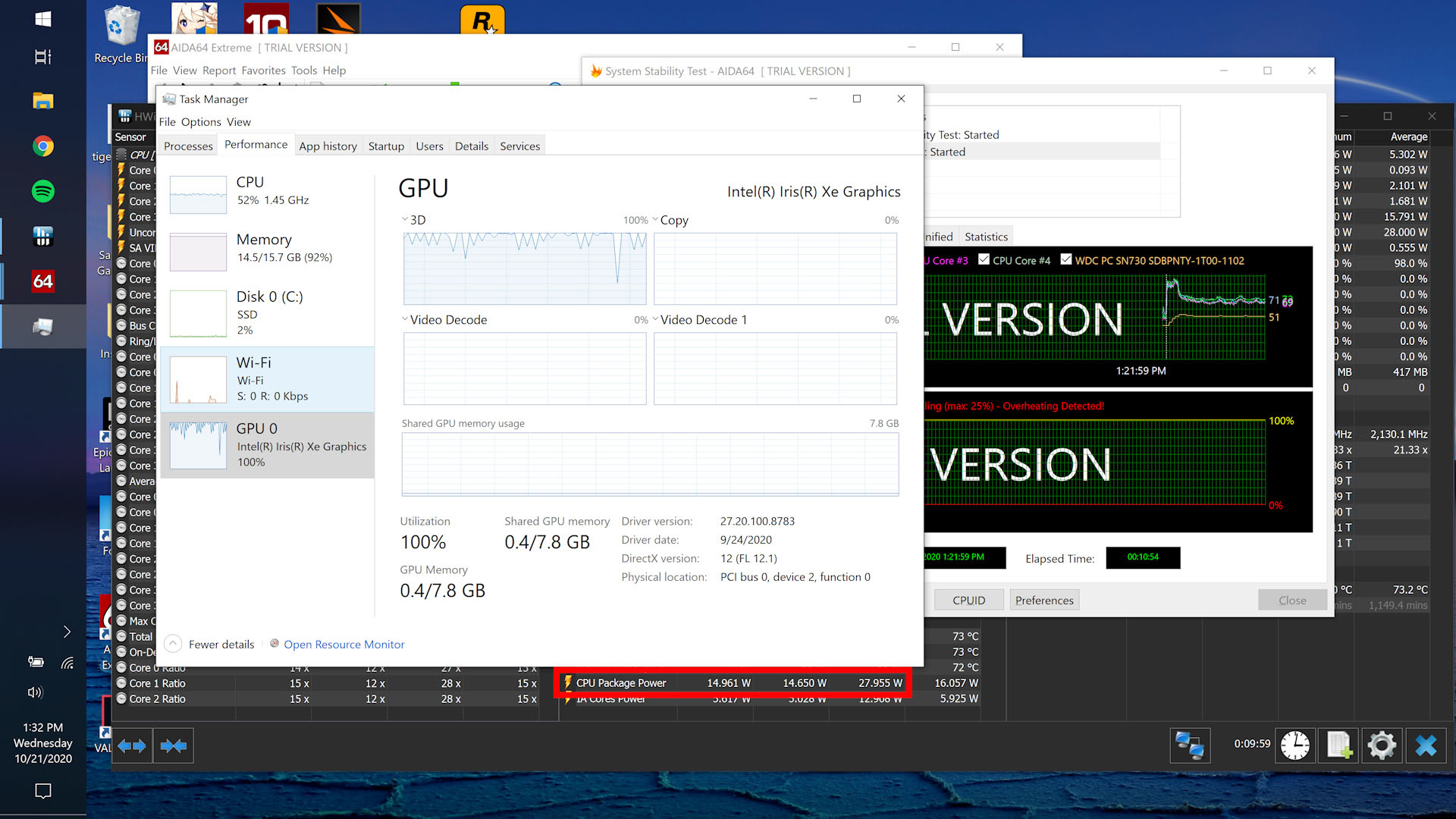The width and height of the screenshot is (1456, 819).
Task: Click the CPUID button in Stability Test
Action: click(x=968, y=600)
